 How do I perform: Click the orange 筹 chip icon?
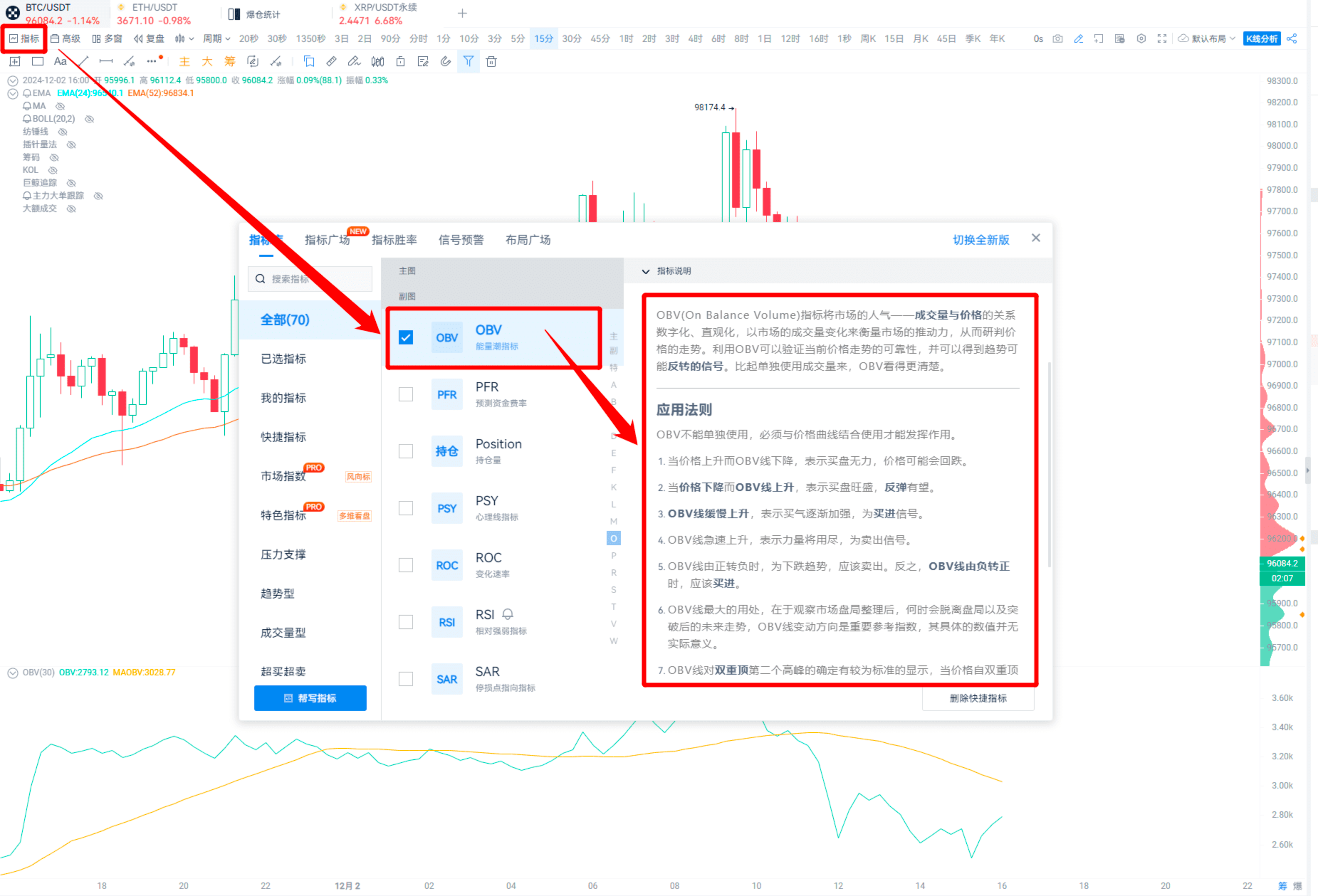(x=230, y=61)
